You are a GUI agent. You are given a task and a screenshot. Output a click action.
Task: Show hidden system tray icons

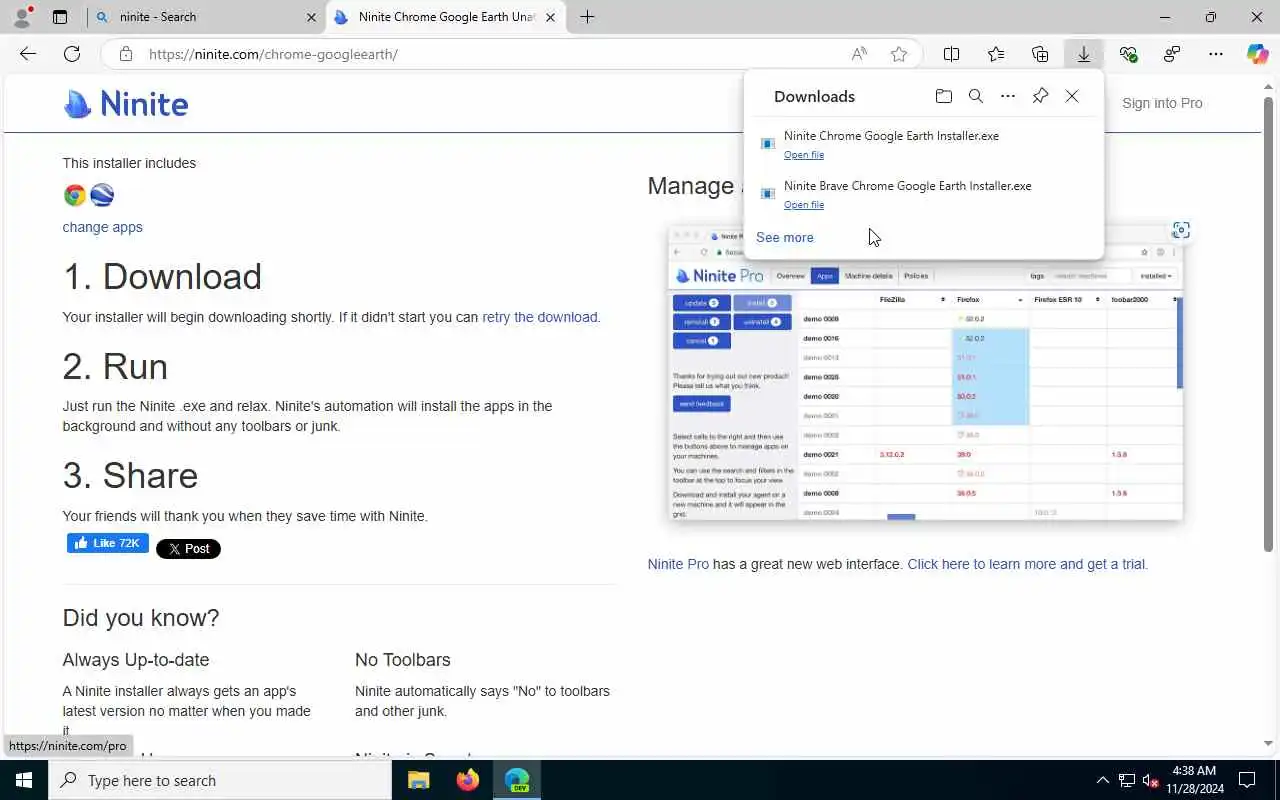1103,780
